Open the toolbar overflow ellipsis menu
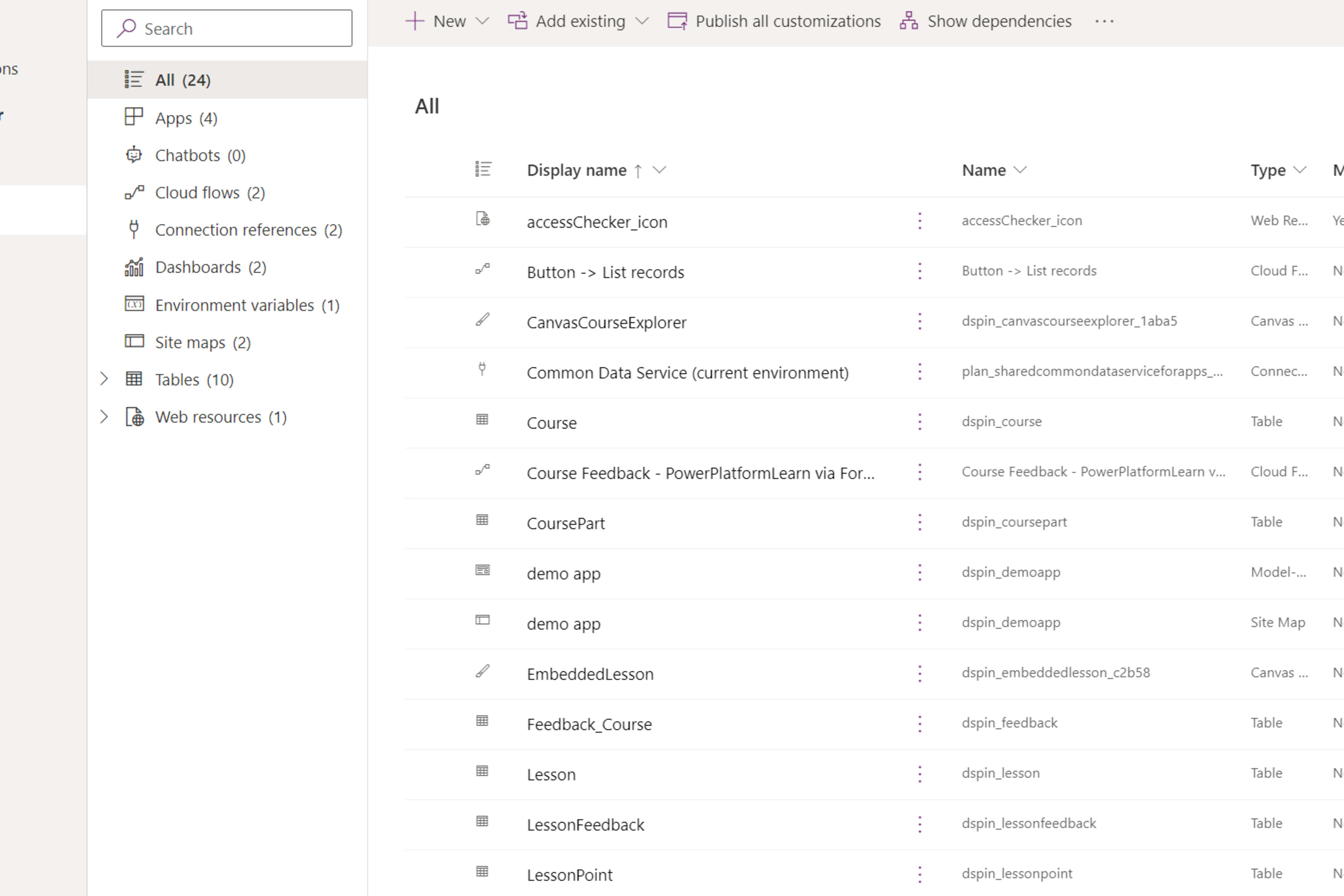Viewport: 1344px width, 896px height. [x=1105, y=21]
